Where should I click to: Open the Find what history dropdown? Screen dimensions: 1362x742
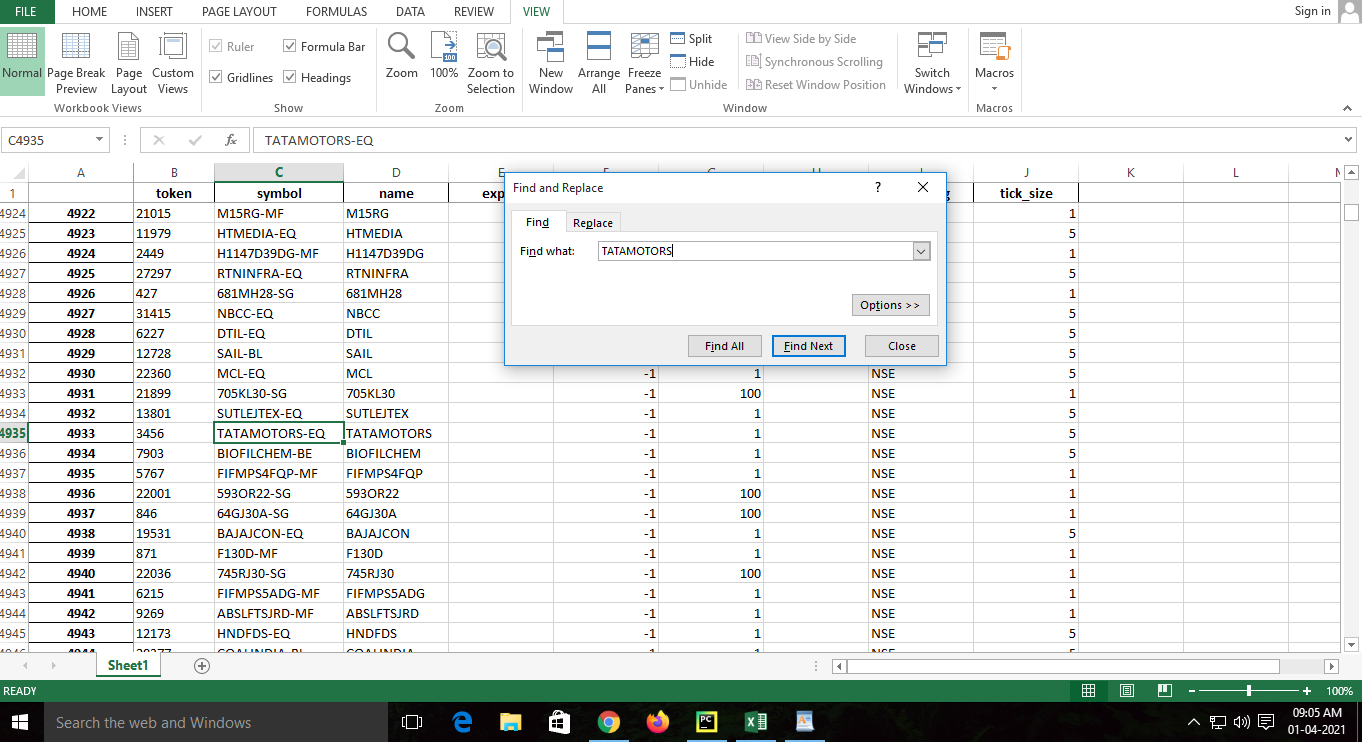[922, 252]
